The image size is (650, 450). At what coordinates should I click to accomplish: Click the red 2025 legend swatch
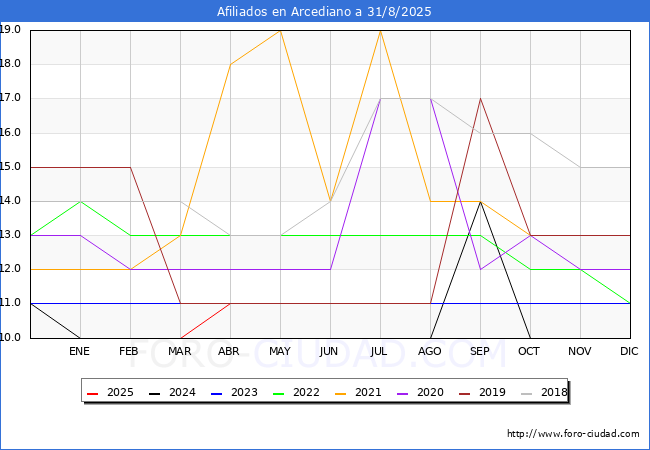tap(92, 393)
